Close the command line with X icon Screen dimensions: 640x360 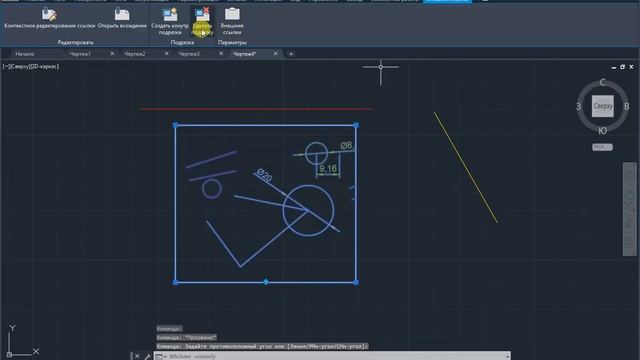[137, 356]
